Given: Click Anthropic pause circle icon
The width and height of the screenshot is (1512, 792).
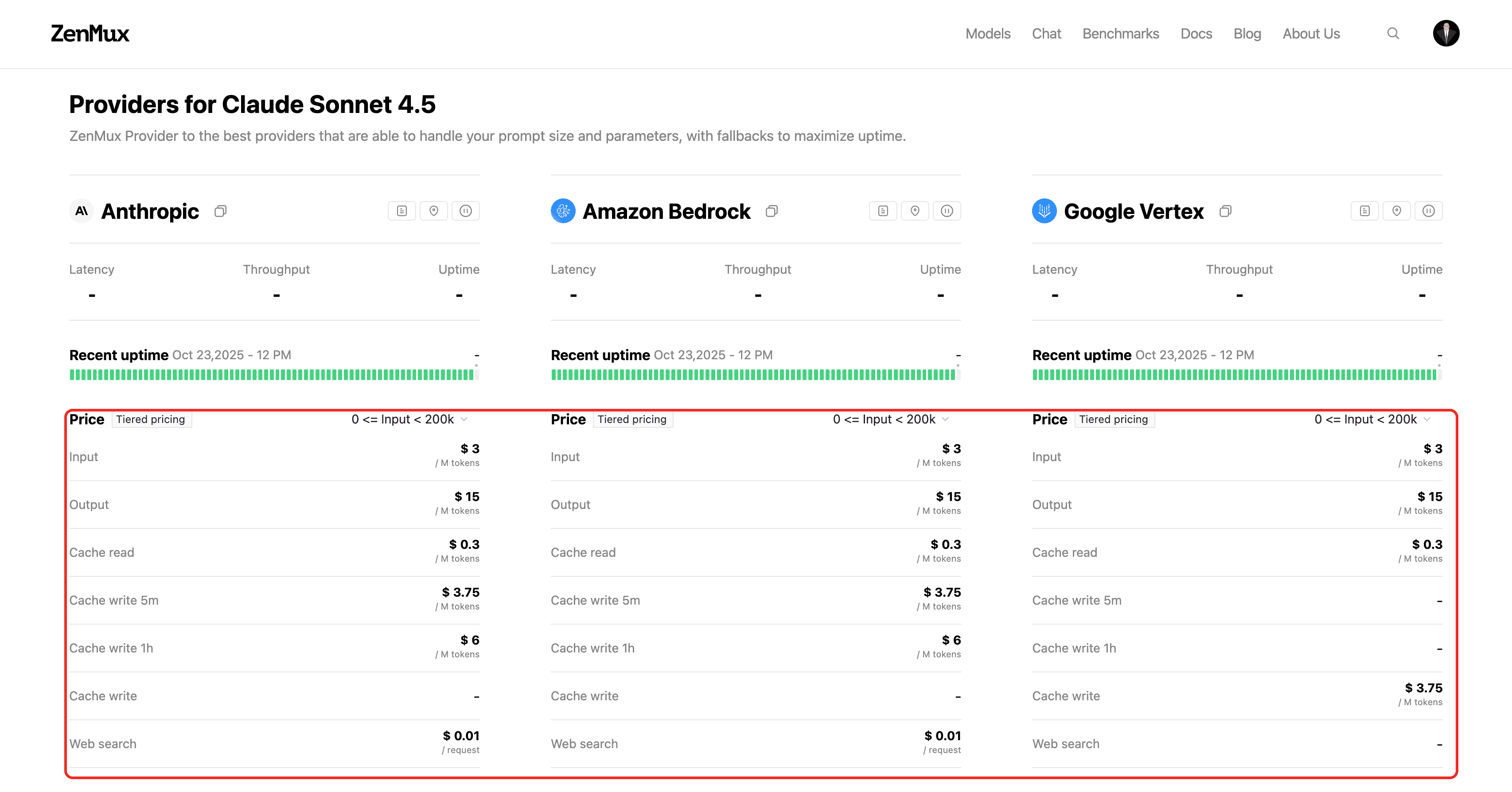Looking at the screenshot, I should click(465, 211).
